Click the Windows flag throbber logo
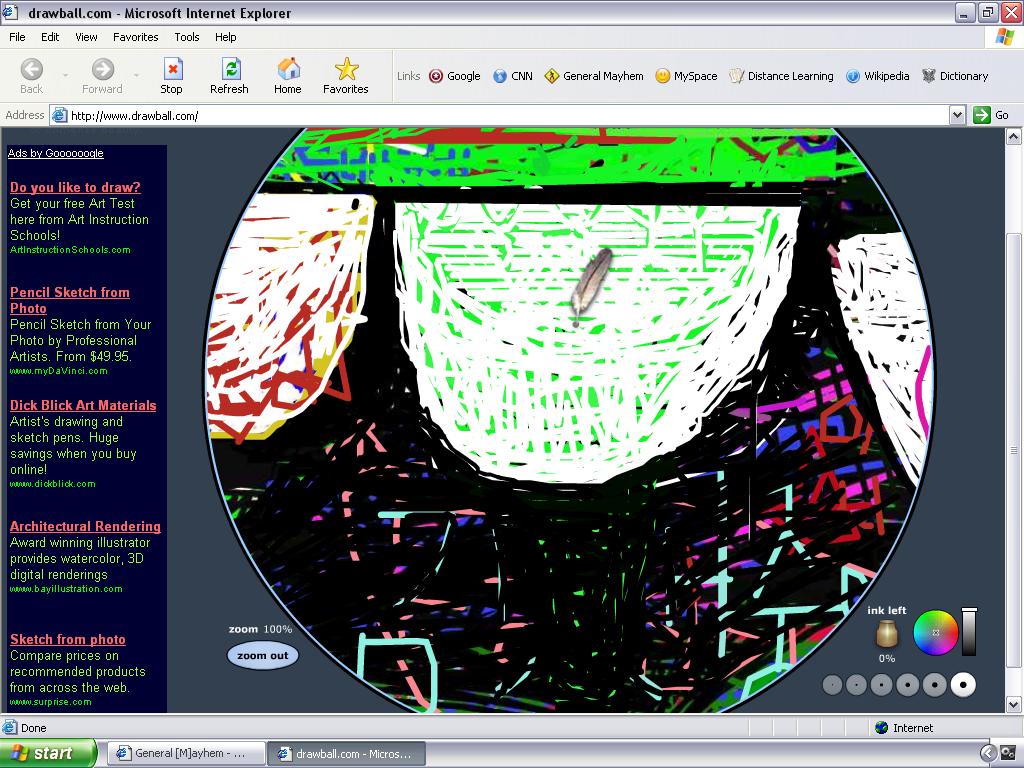 [1004, 37]
